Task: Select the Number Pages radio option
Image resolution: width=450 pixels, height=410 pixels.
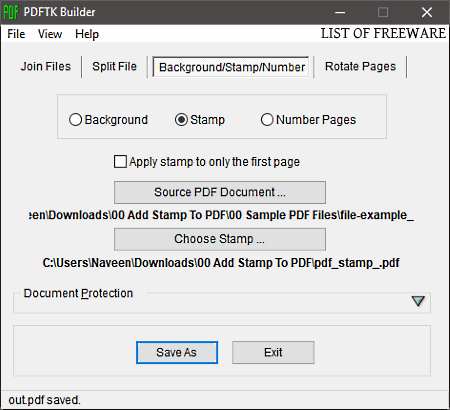Action: tap(308, 120)
